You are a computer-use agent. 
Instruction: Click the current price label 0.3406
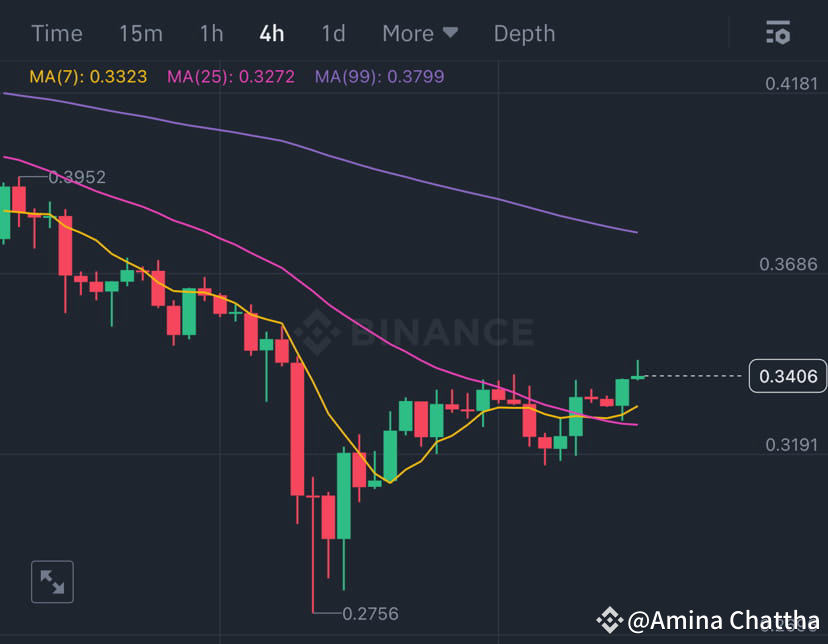pos(787,375)
